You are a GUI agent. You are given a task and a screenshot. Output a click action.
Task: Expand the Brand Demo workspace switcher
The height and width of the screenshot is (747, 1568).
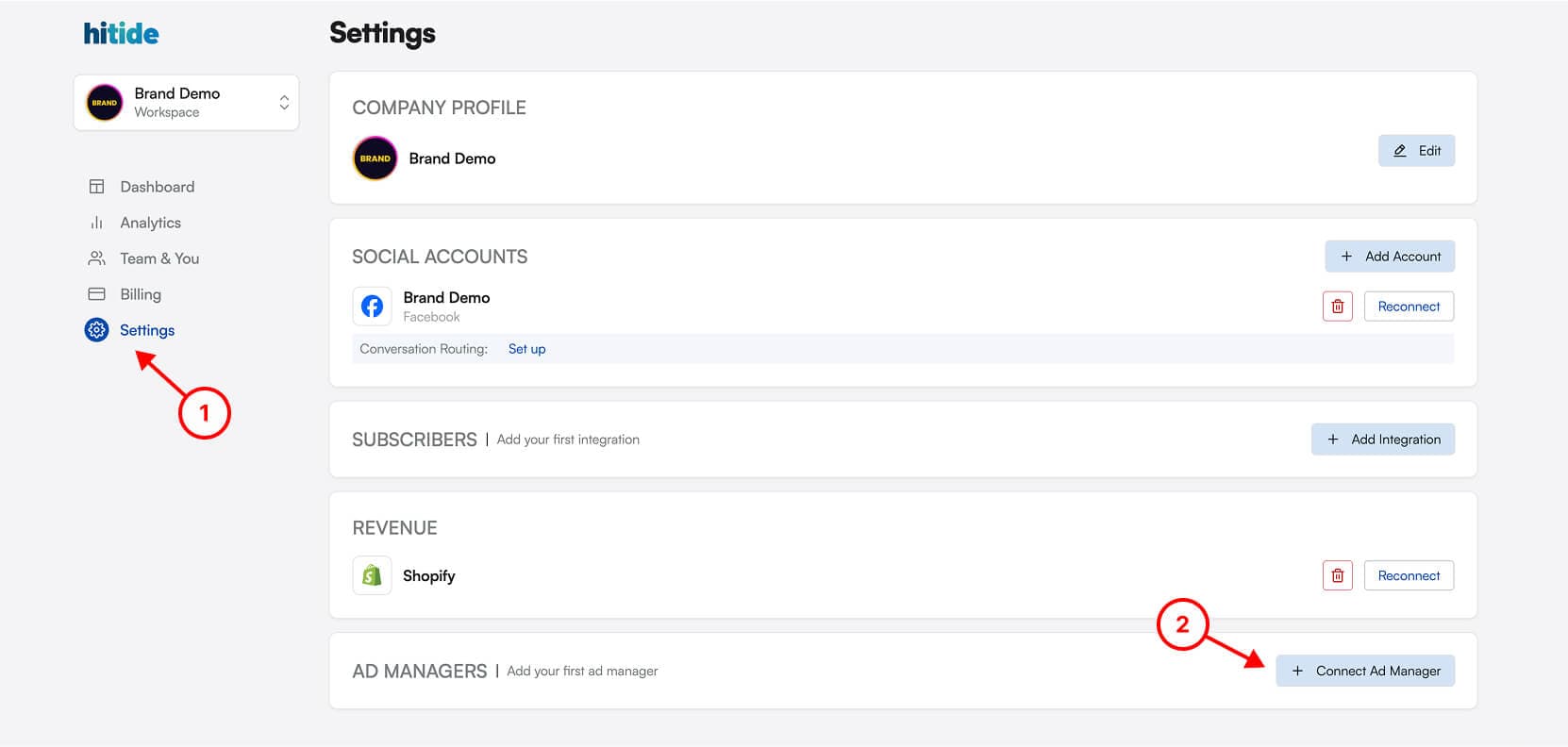coord(283,103)
